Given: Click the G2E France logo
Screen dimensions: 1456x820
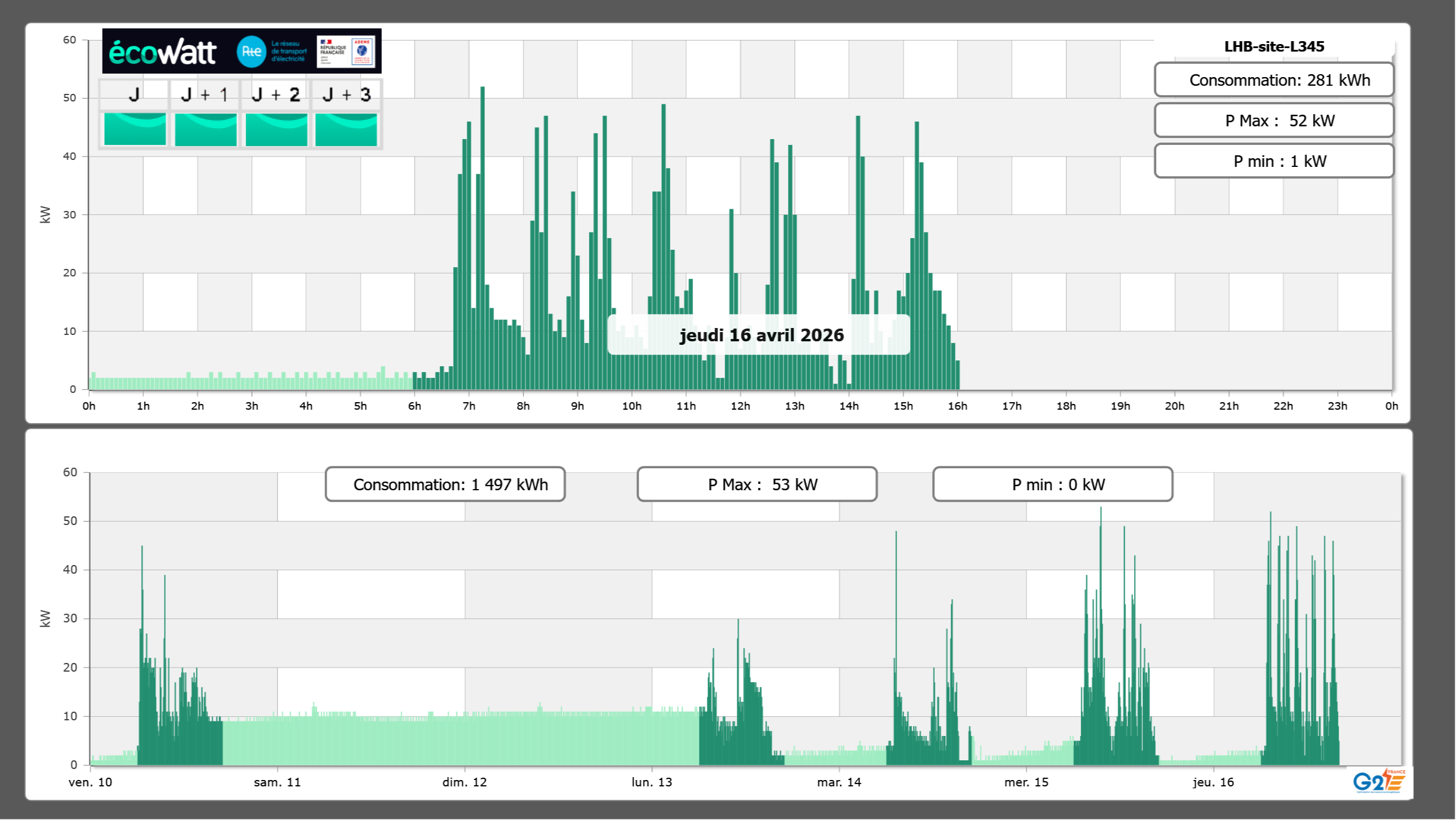Looking at the screenshot, I should [x=1379, y=781].
